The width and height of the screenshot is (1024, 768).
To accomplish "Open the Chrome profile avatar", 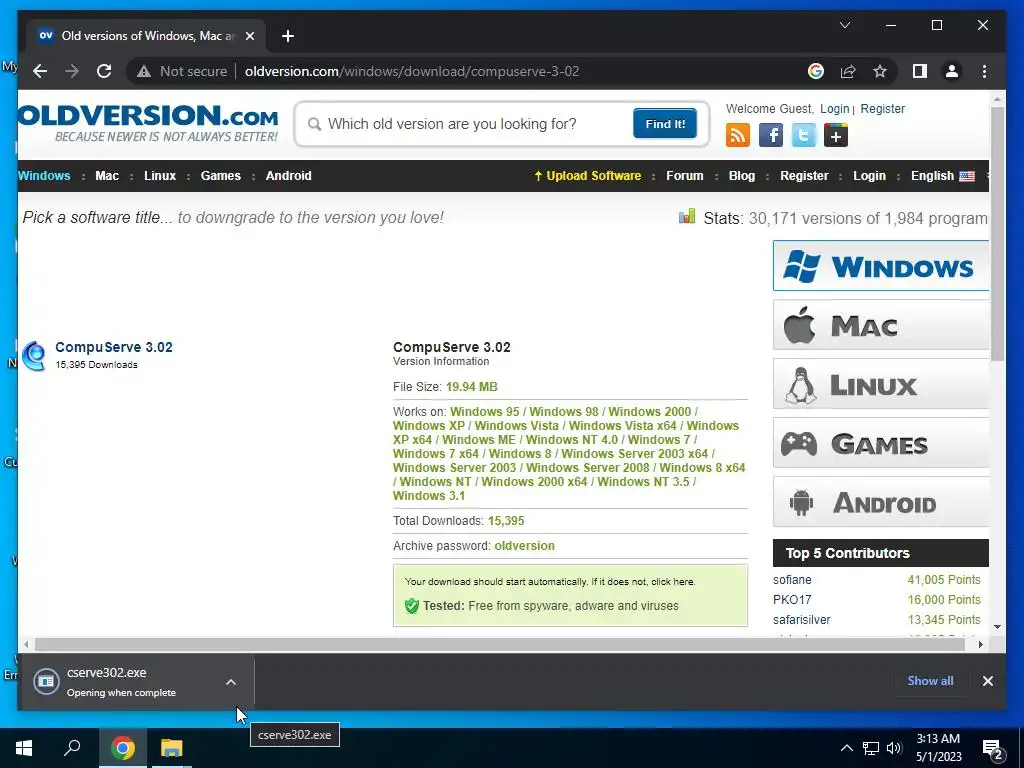I will (952, 71).
